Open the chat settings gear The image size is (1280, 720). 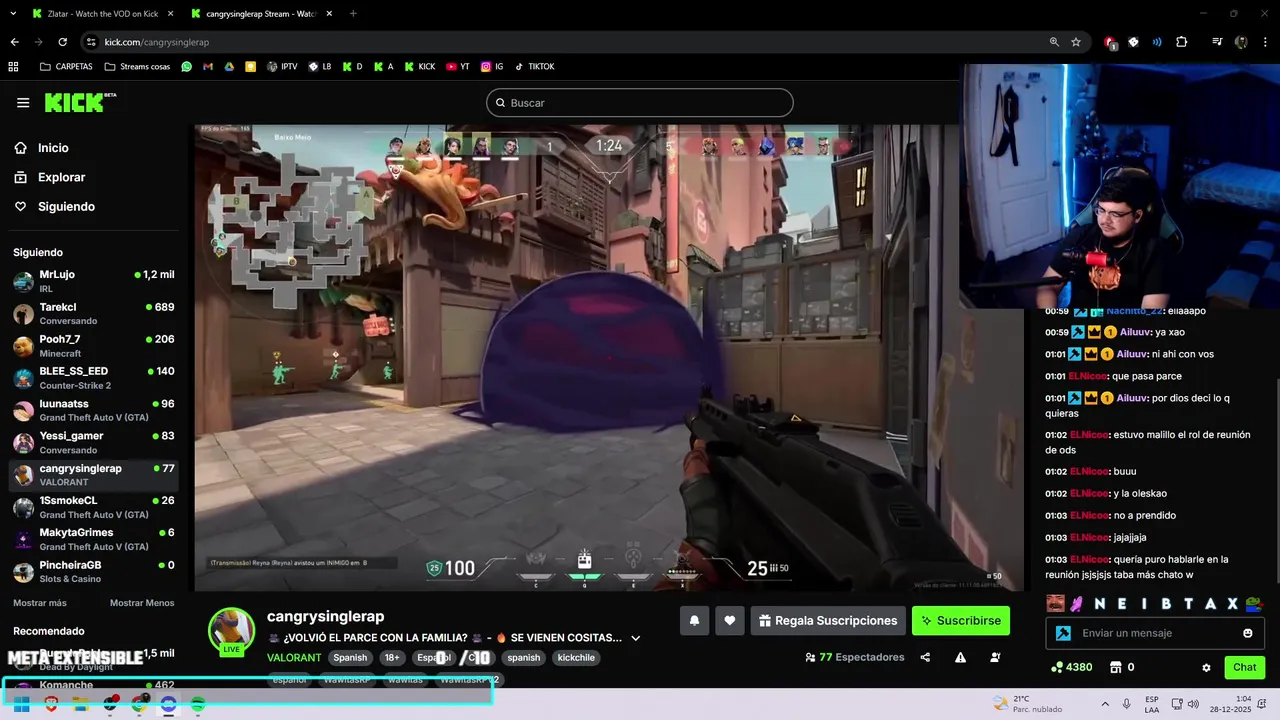click(1206, 668)
